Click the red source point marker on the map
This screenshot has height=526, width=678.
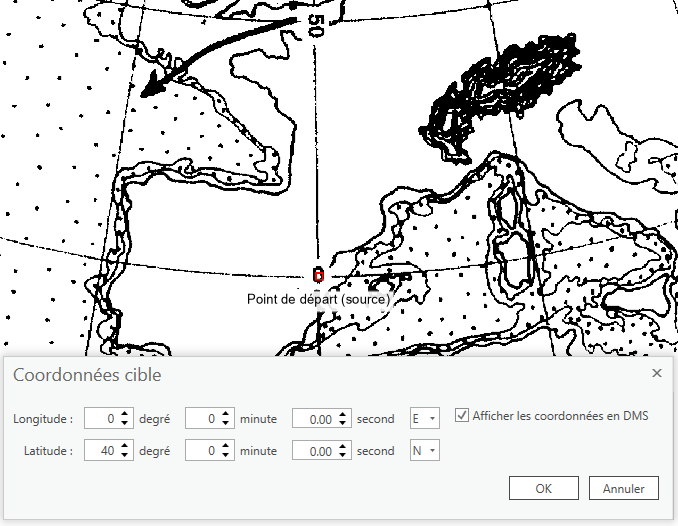point(318,275)
